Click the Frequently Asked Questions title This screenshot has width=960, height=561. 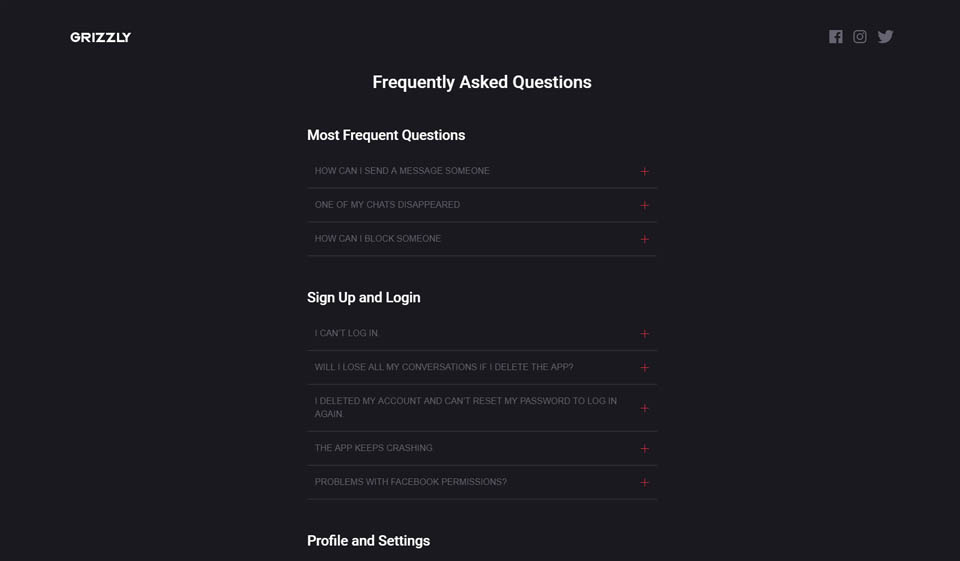point(482,82)
